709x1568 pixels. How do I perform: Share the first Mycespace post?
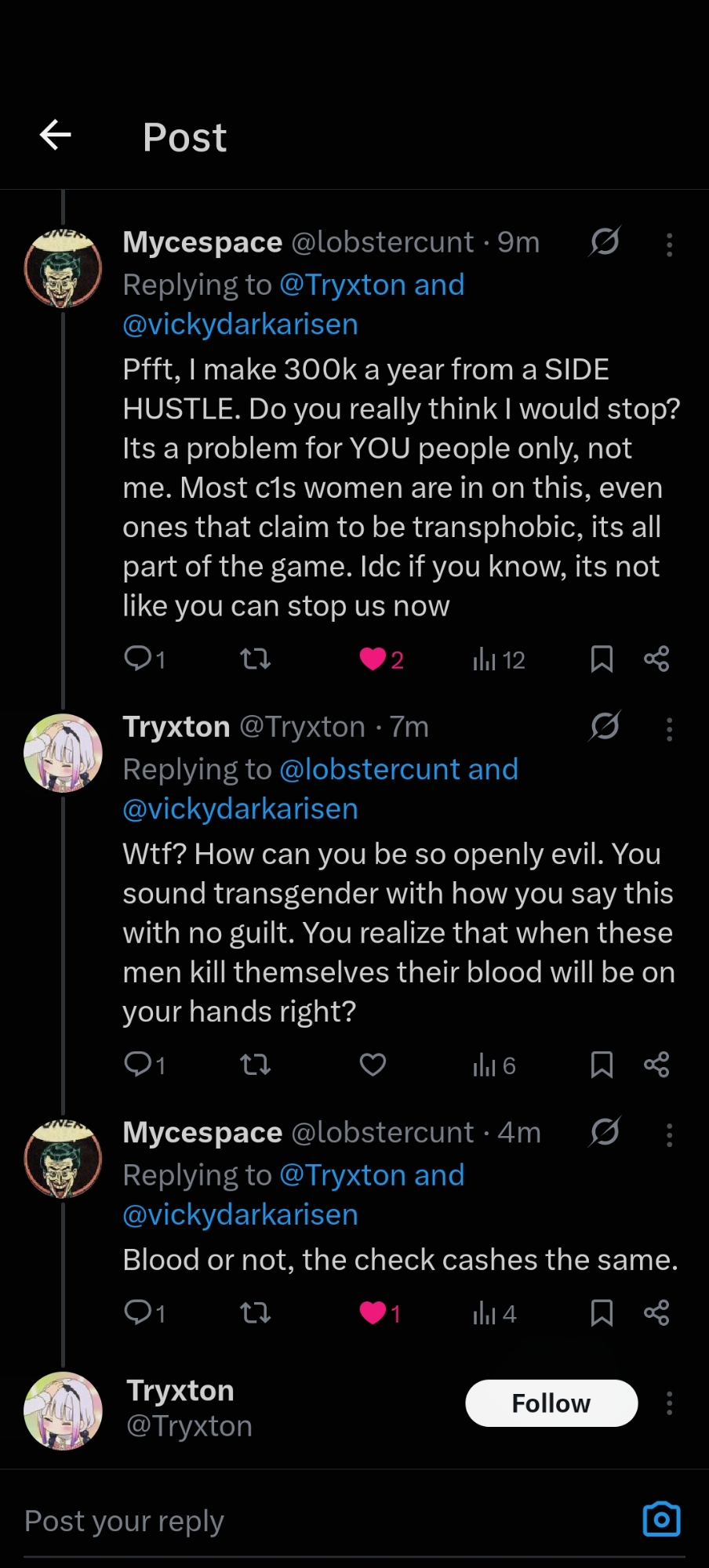pyautogui.click(x=656, y=659)
